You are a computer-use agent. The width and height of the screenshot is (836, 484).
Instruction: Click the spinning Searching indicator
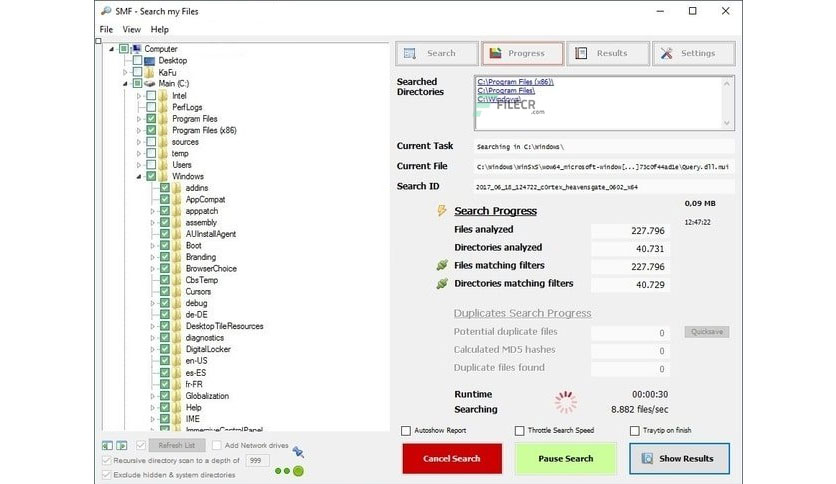(x=565, y=402)
